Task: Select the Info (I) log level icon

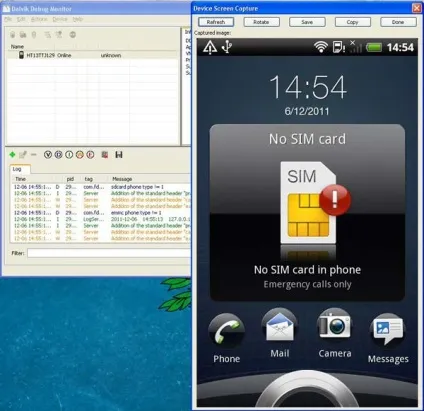Action: [x=69, y=155]
